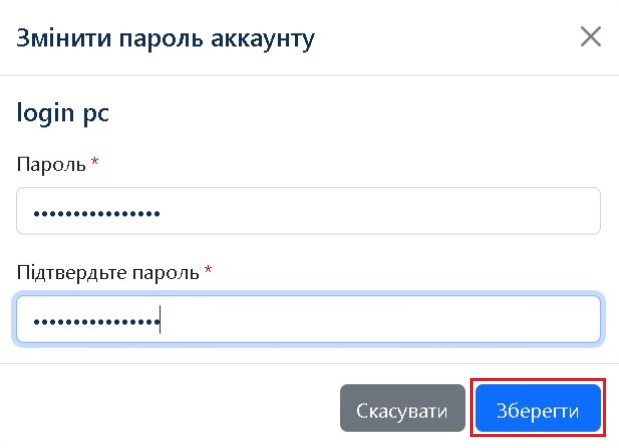Focus the Підтвердьте пароль input field
This screenshot has height=448, width=619.
click(x=308, y=320)
